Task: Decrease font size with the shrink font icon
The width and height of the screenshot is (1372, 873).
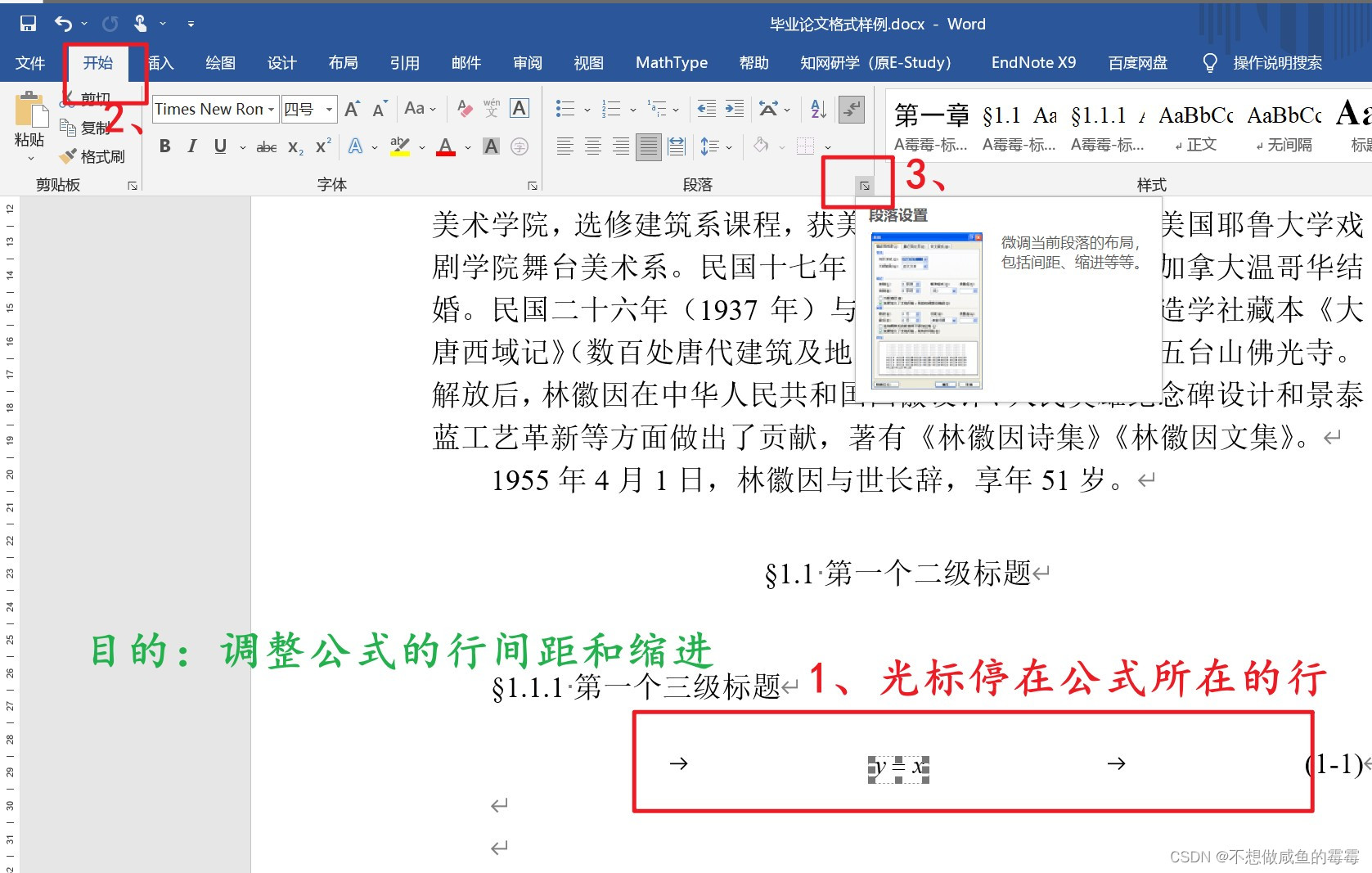Action: (380, 109)
